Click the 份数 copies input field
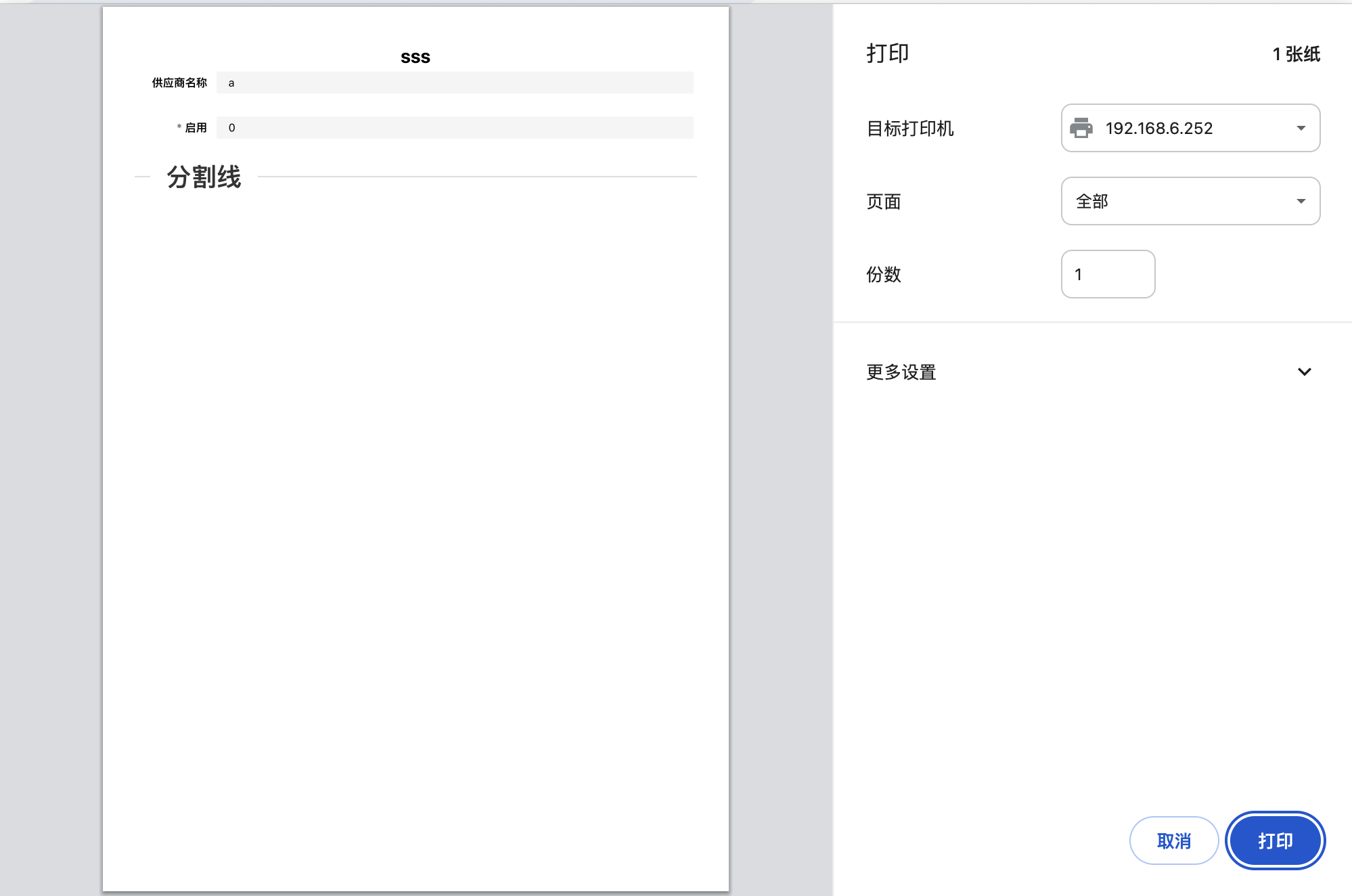1352x896 pixels. click(x=1108, y=273)
